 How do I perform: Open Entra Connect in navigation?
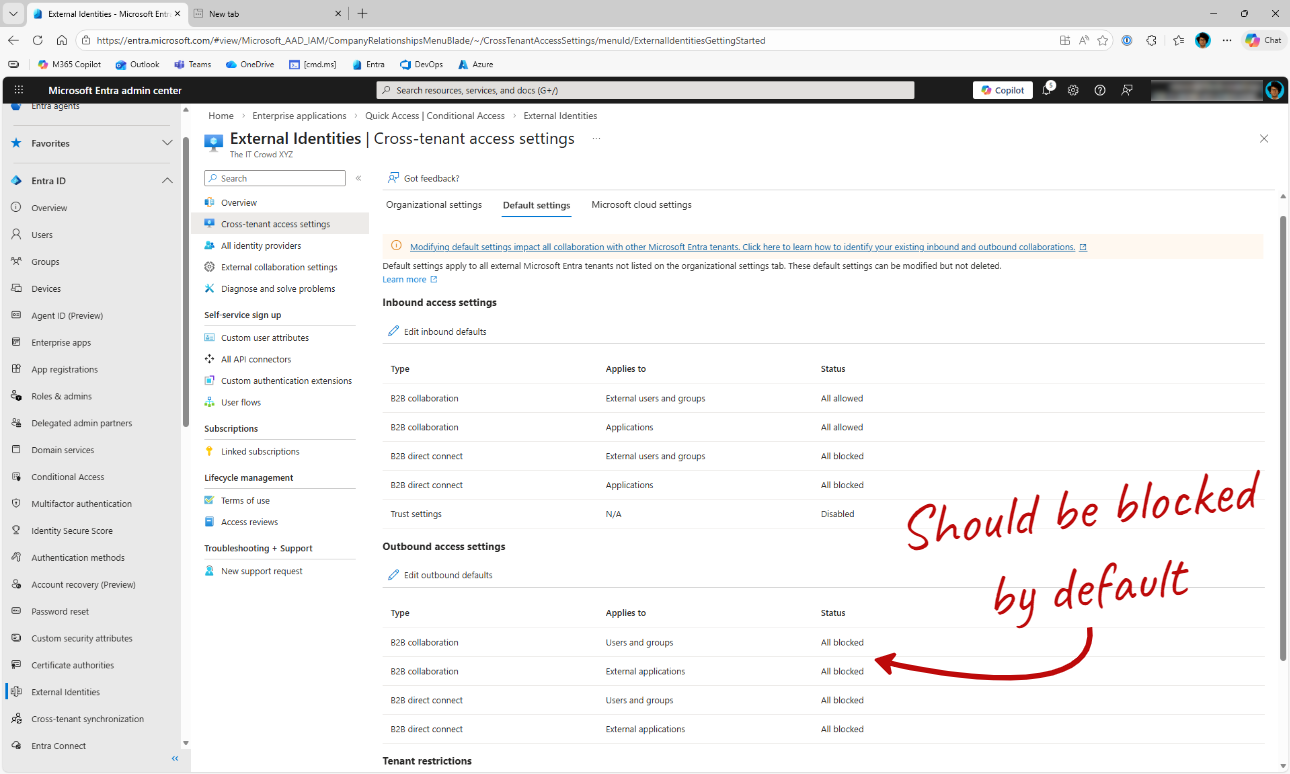click(58, 746)
